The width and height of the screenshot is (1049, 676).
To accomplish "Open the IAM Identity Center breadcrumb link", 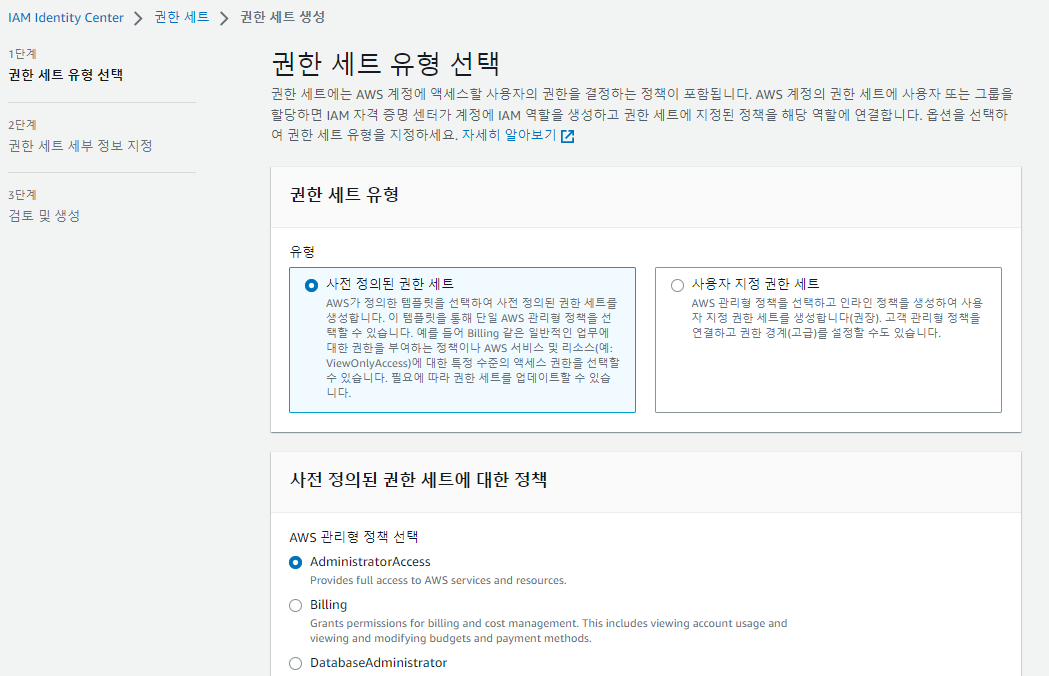I will click(66, 17).
